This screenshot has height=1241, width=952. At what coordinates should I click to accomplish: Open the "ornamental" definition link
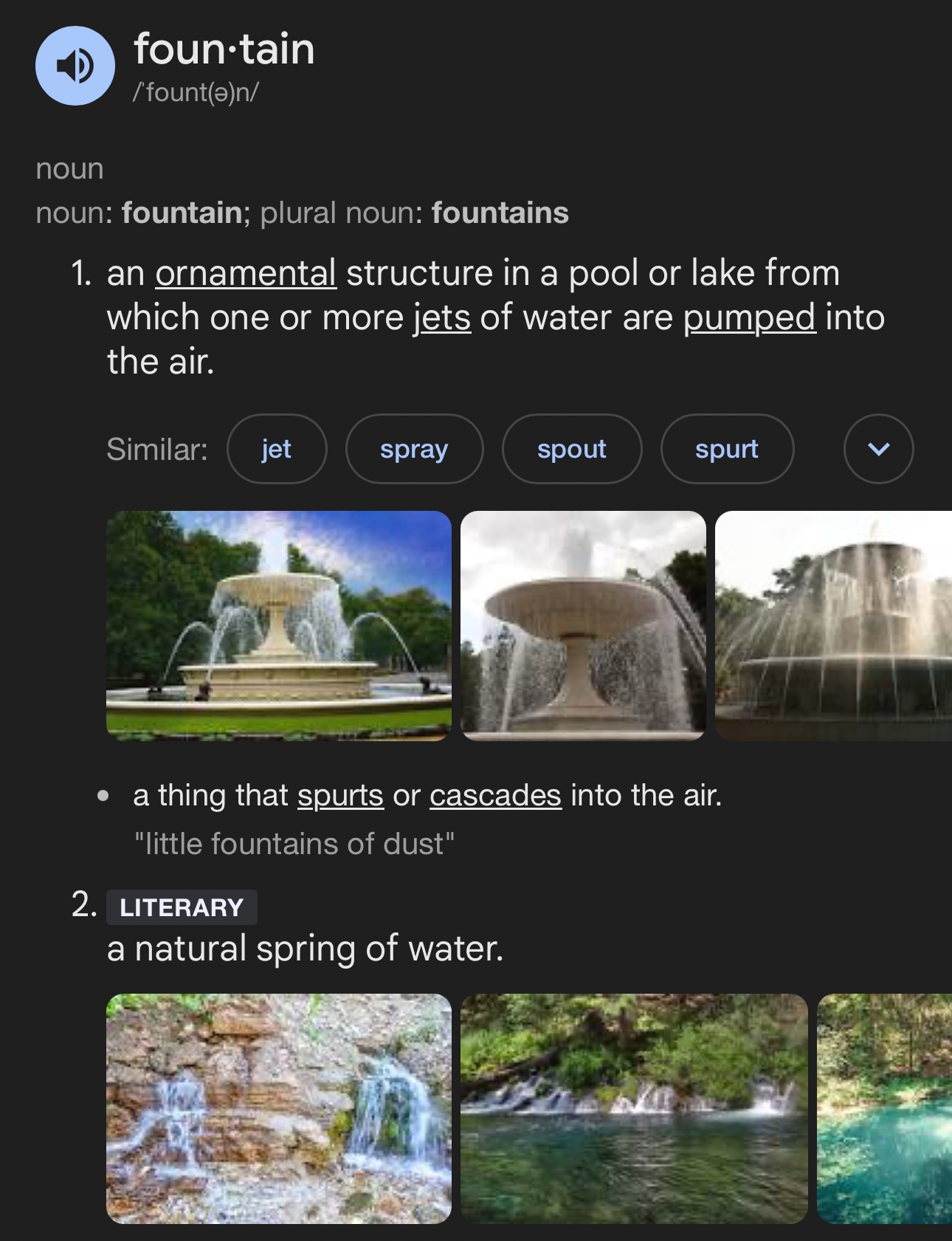pos(246,273)
